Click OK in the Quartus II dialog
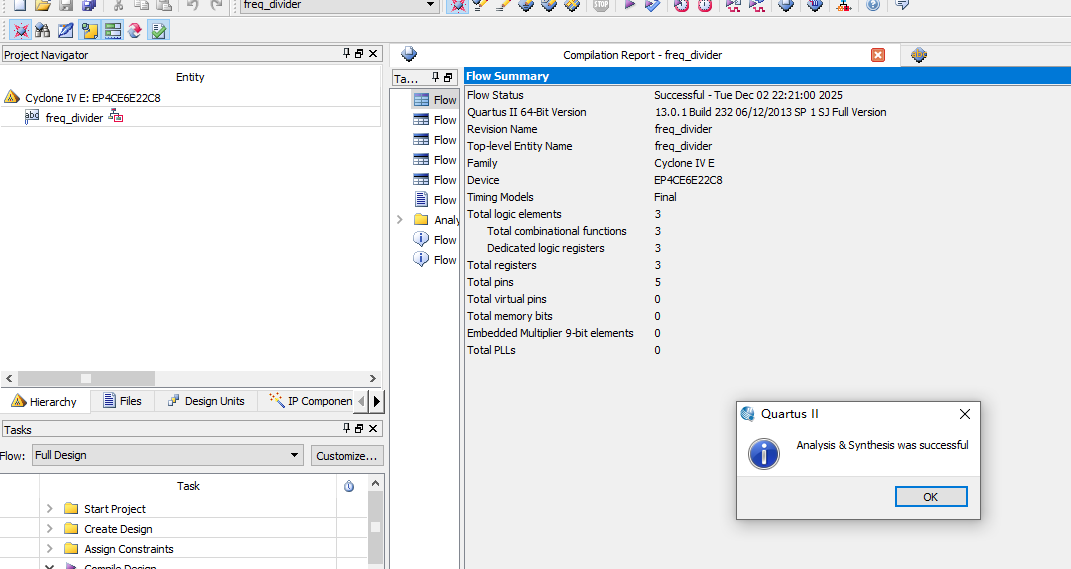 [x=931, y=497]
